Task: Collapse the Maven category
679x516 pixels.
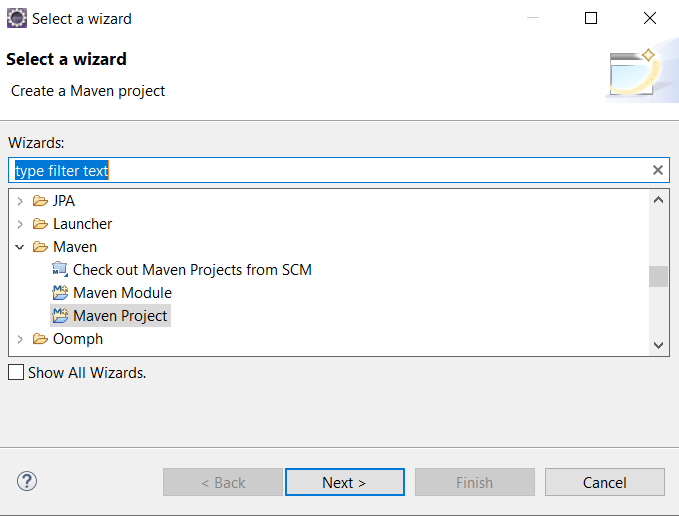Action: tap(19, 247)
